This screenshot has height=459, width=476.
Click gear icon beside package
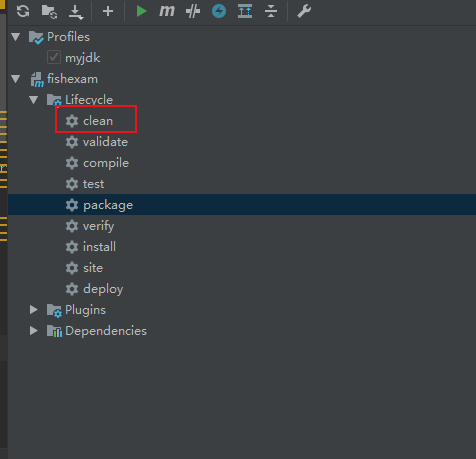tap(72, 205)
